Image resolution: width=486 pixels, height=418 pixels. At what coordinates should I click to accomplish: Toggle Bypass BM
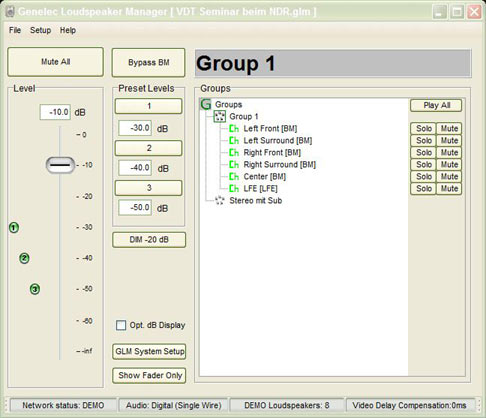[x=148, y=62]
